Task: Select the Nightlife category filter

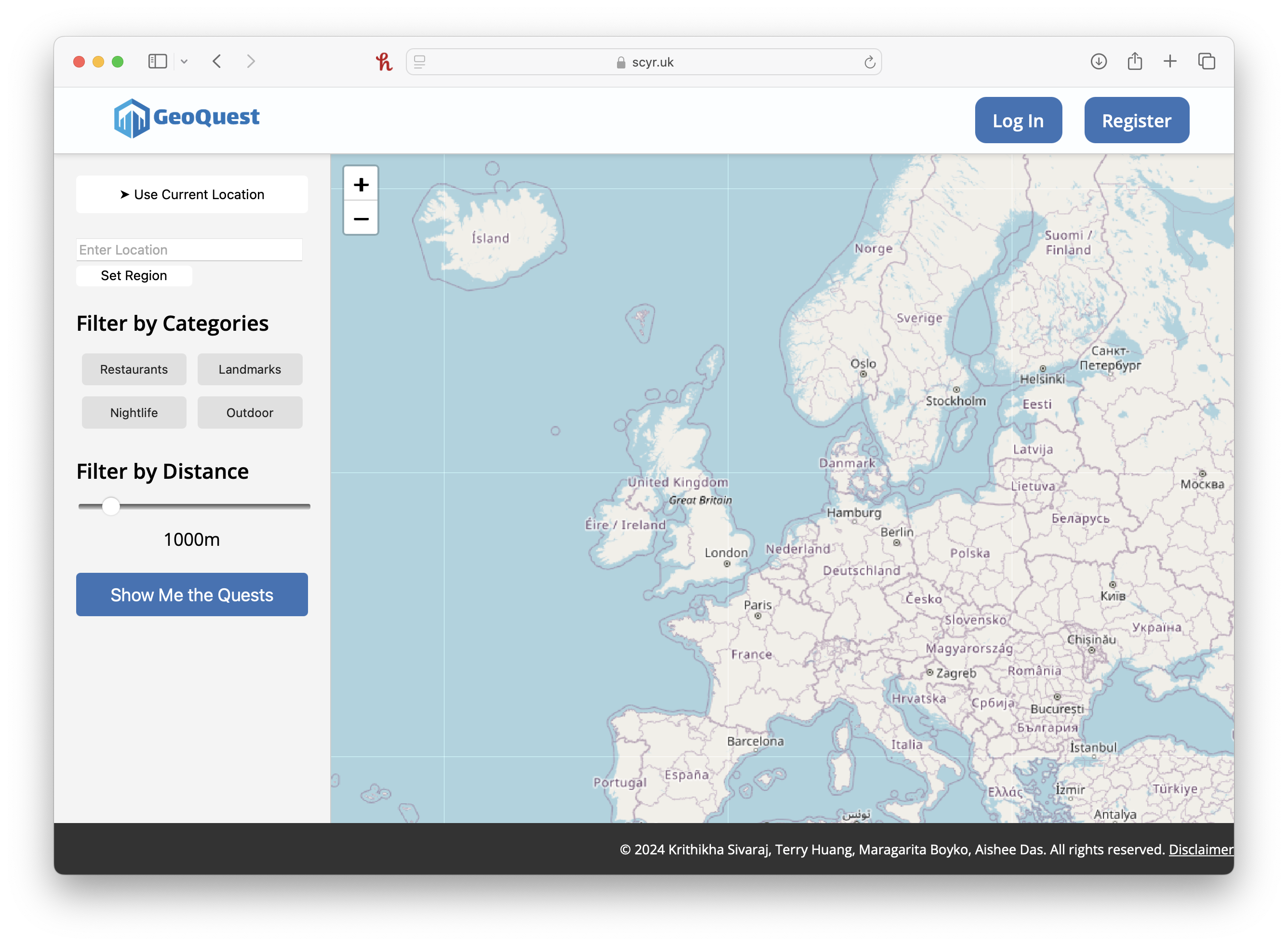Action: (x=134, y=412)
